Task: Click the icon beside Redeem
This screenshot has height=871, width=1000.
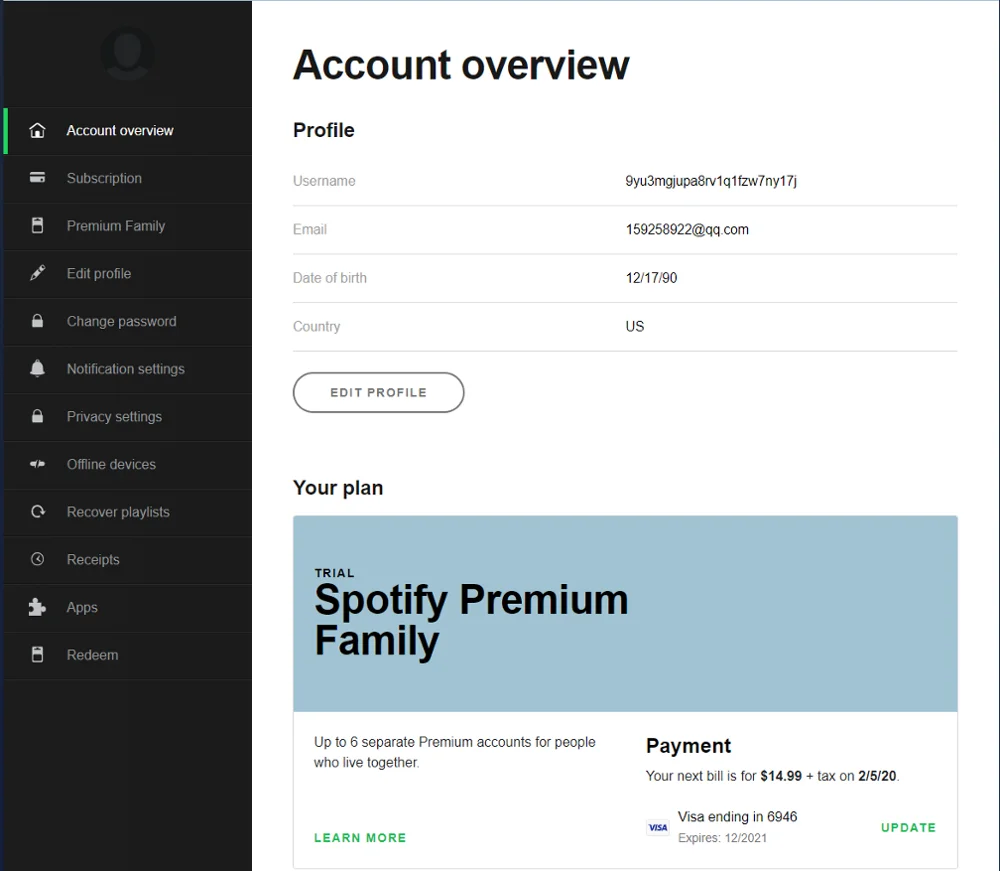Action: (38, 654)
